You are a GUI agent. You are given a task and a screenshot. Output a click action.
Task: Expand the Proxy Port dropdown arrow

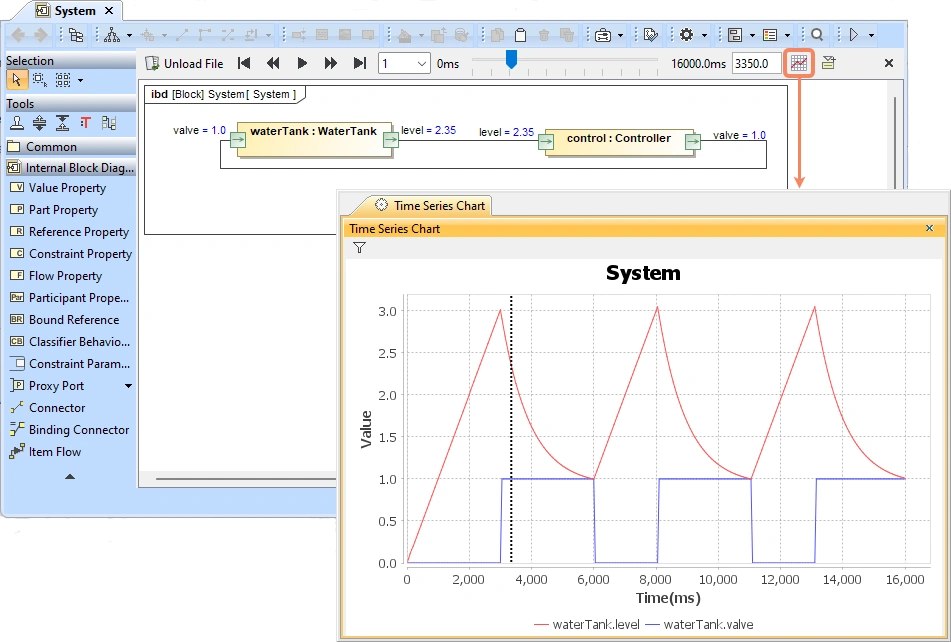click(x=128, y=386)
